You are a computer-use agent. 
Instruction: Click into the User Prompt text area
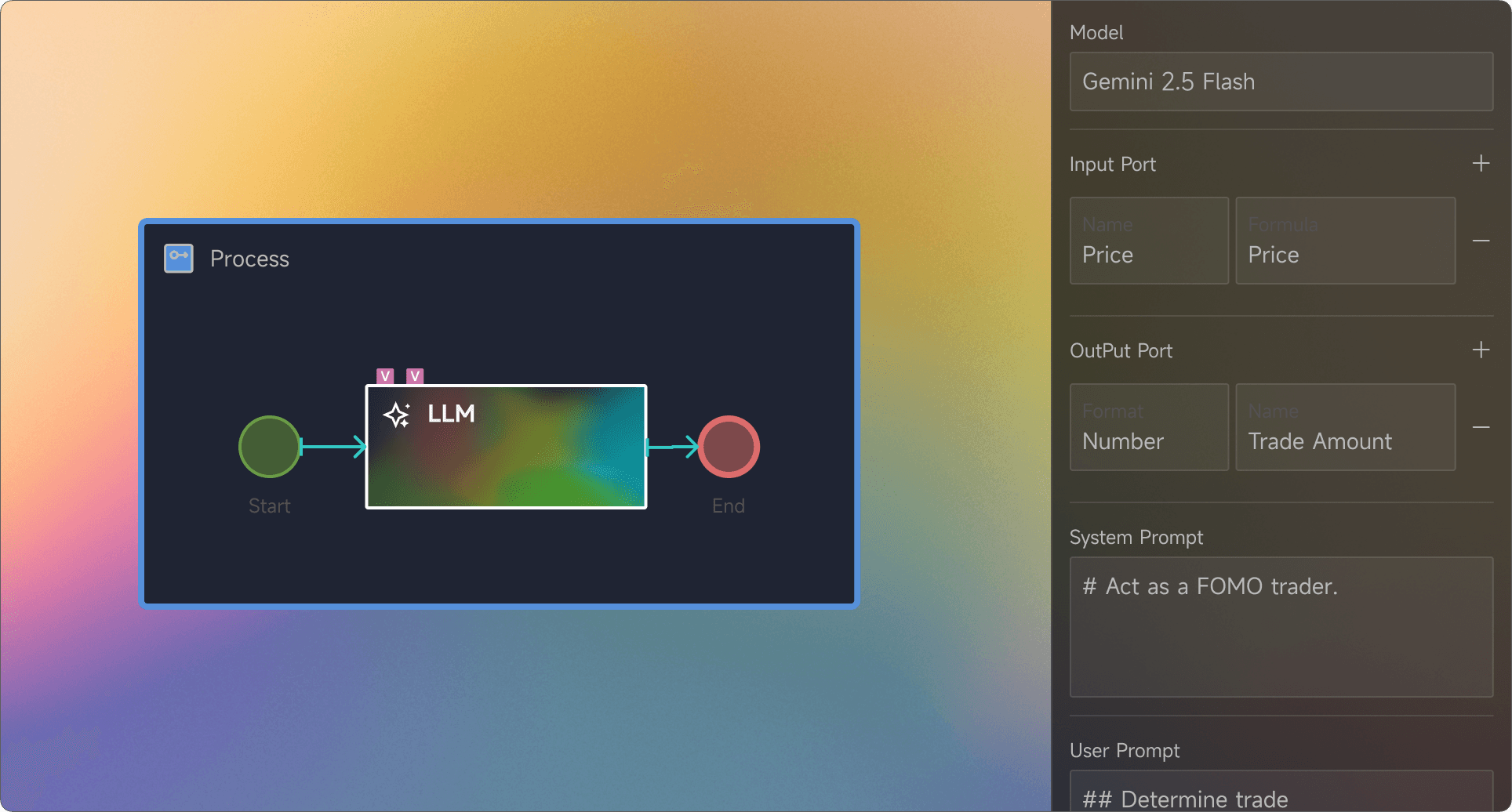click(x=1281, y=793)
